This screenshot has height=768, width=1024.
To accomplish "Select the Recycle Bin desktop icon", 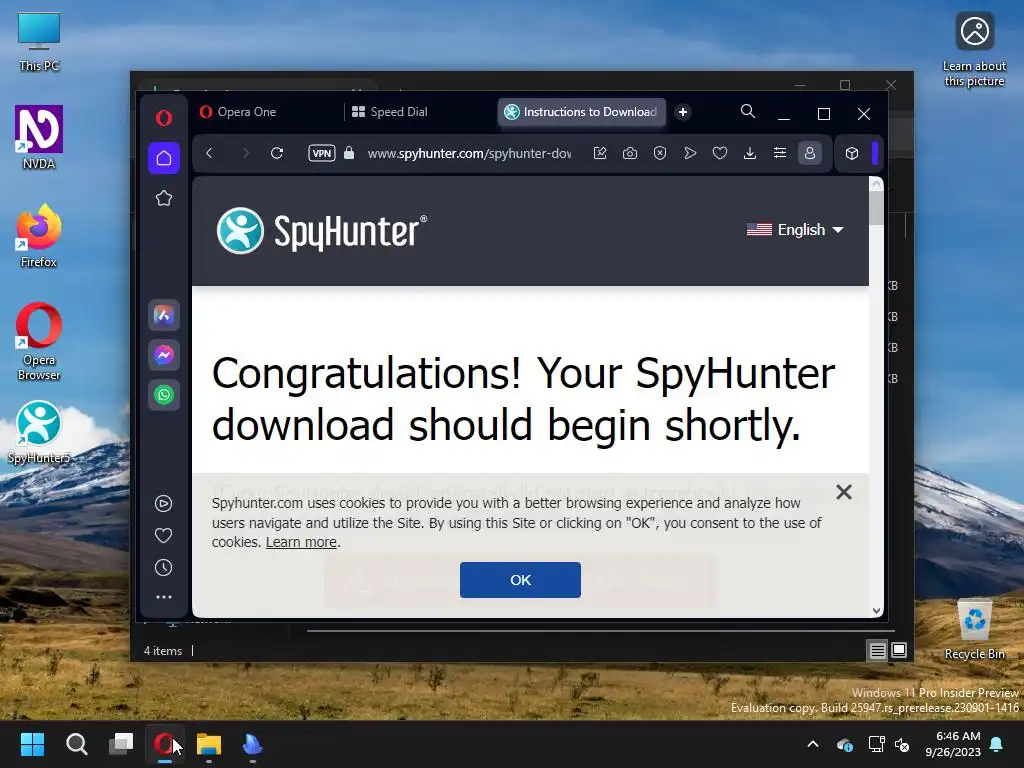I will pos(974,630).
